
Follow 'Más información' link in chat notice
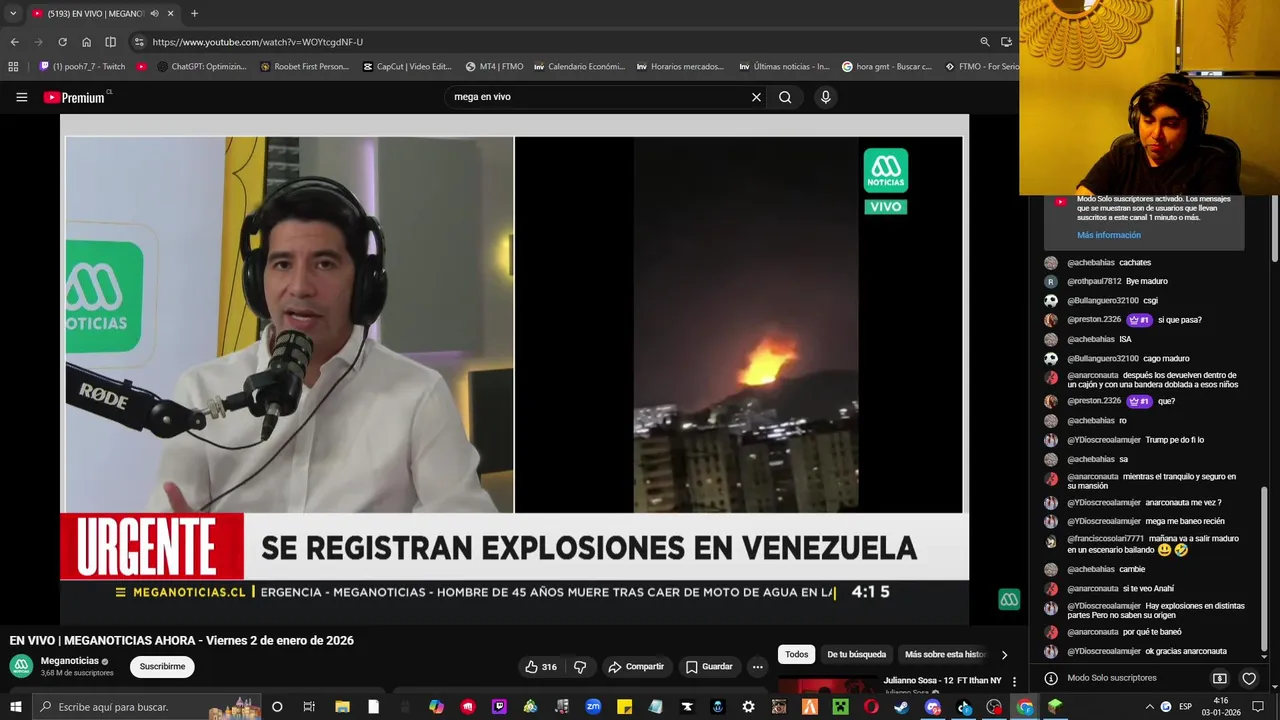[x=1108, y=235]
